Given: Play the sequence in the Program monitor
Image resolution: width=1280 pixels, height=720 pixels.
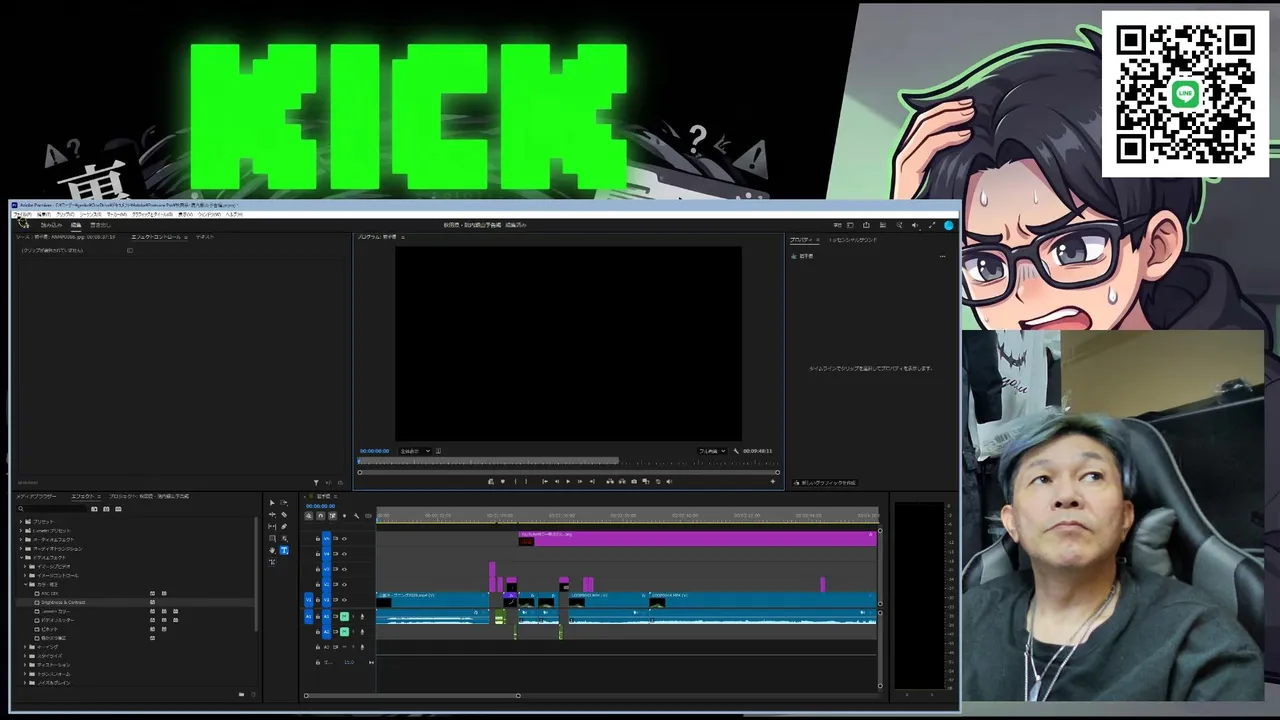Looking at the screenshot, I should (568, 482).
